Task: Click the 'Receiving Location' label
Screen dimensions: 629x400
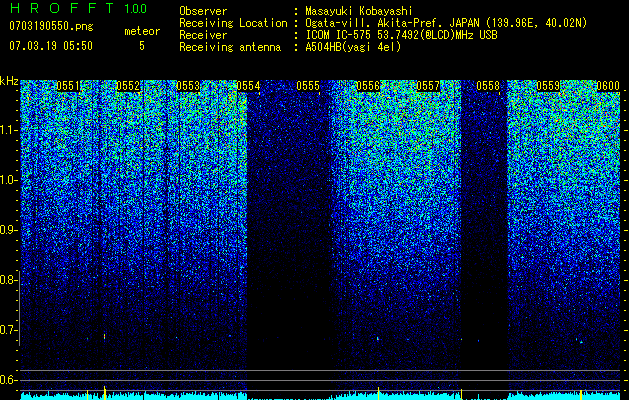Action: pos(233,23)
